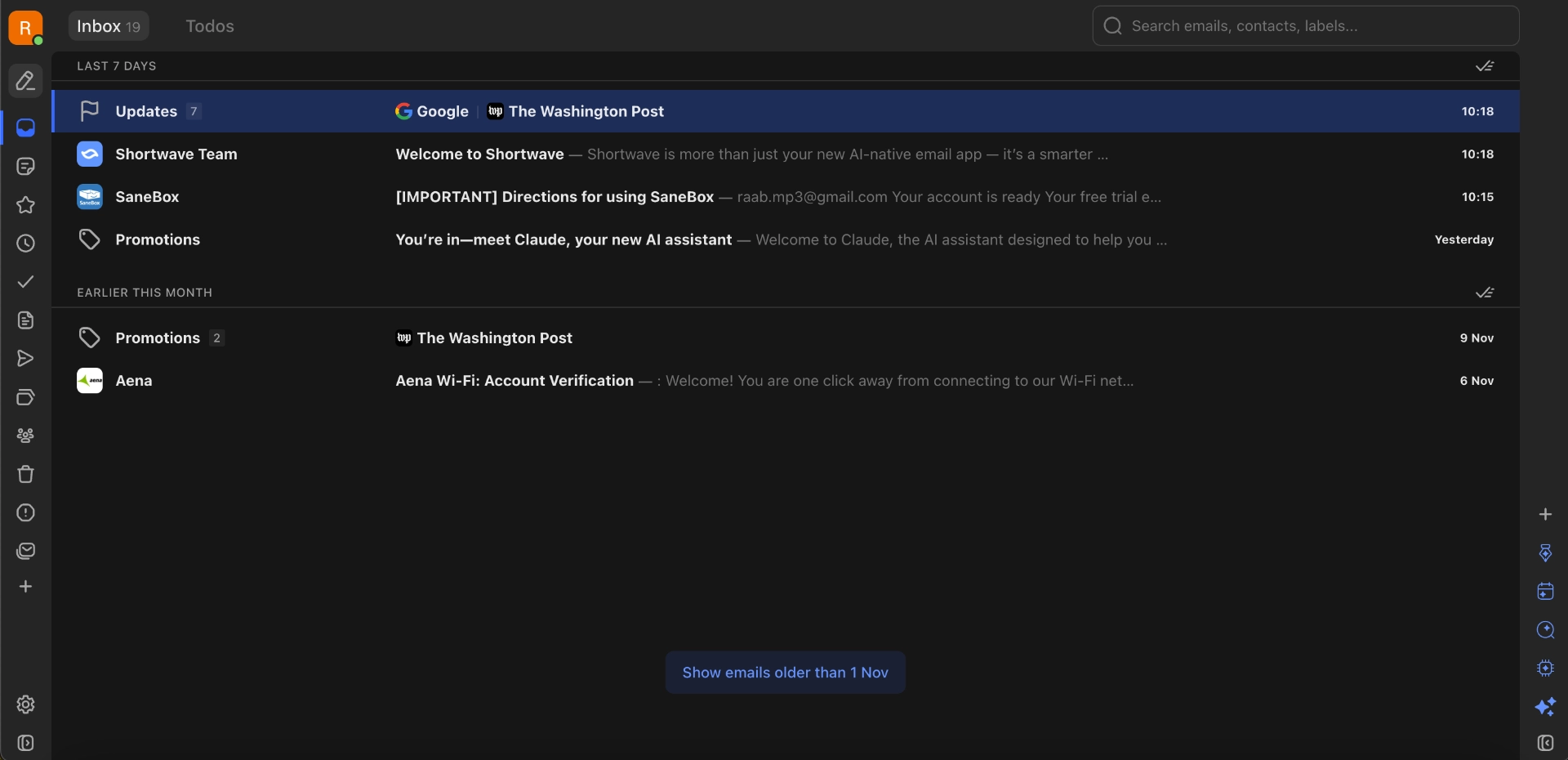This screenshot has width=1568, height=760.
Task: Open Spam via the exclamation circle icon
Action: (x=25, y=512)
